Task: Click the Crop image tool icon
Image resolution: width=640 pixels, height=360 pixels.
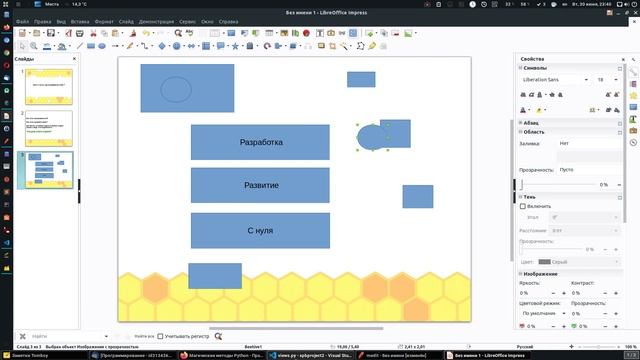Action: coord(333,46)
